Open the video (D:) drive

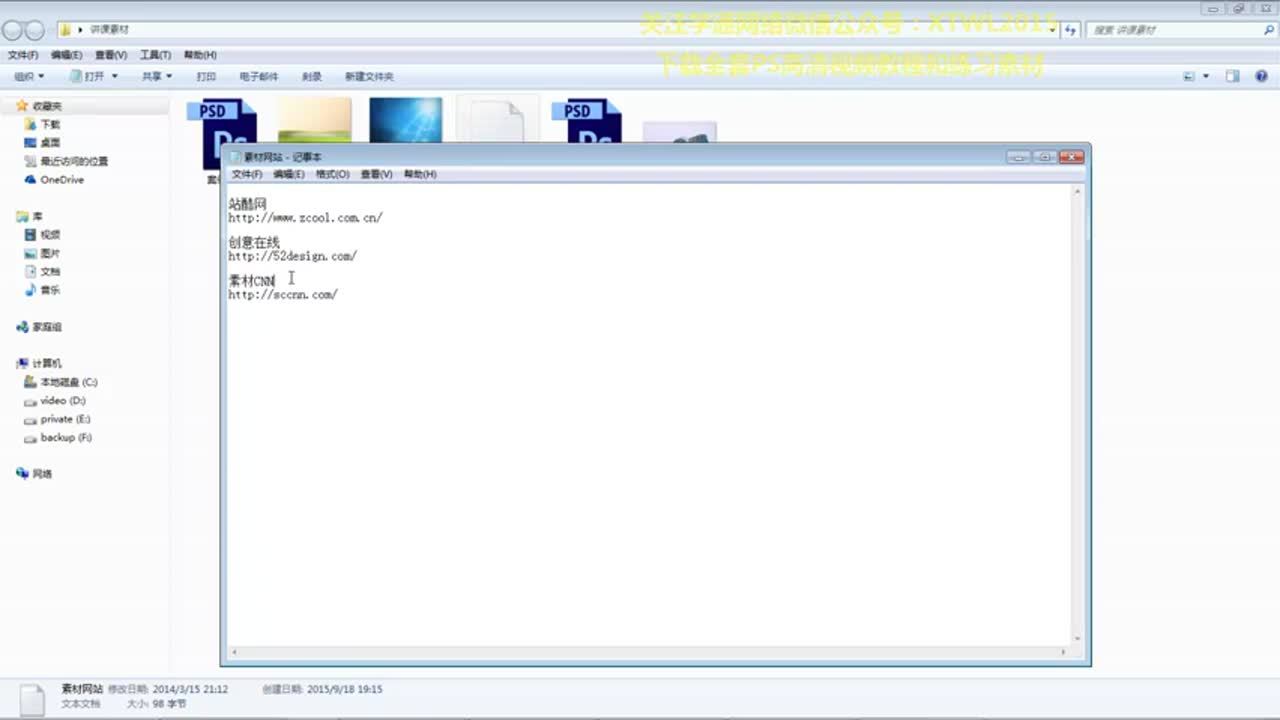[x=55, y=401]
